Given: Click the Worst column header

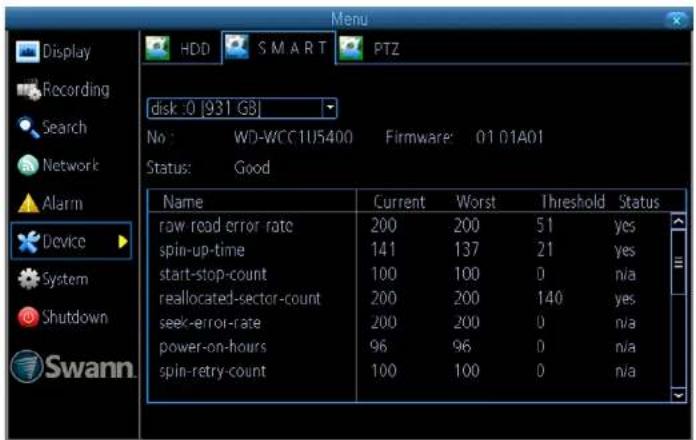Looking at the screenshot, I should click(x=476, y=202).
